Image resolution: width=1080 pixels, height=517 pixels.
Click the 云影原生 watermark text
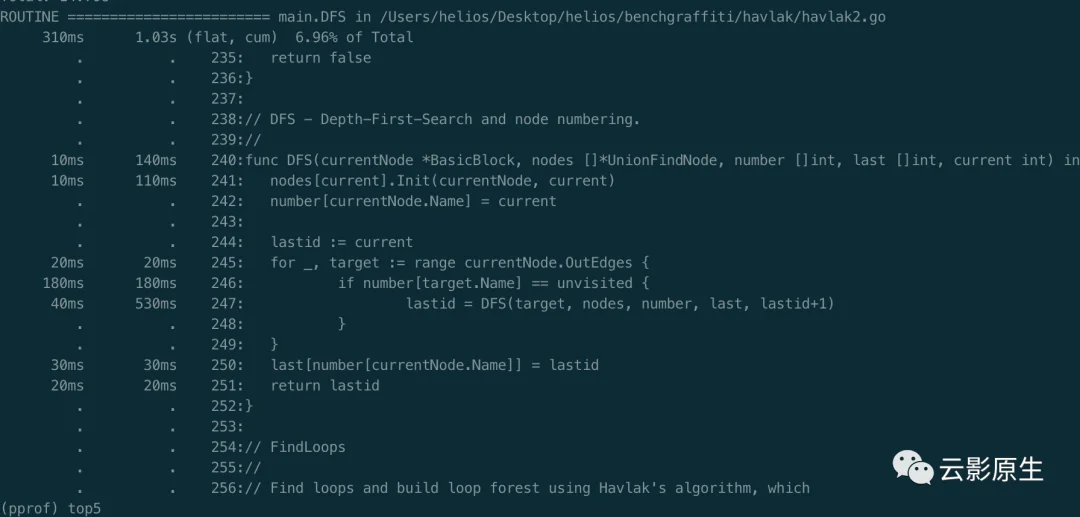tap(992, 469)
